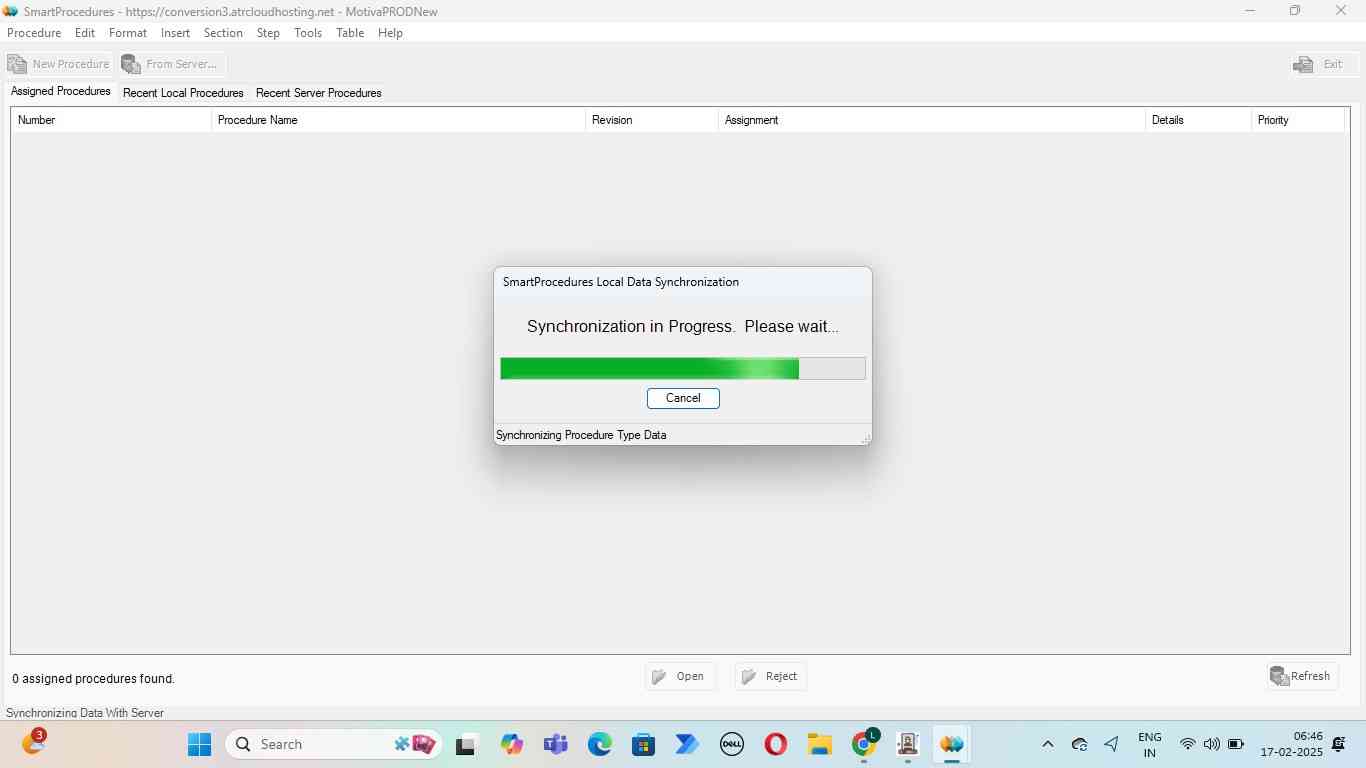1366x768 pixels.
Task: Click the New Procedure toolbar button
Action: (59, 64)
